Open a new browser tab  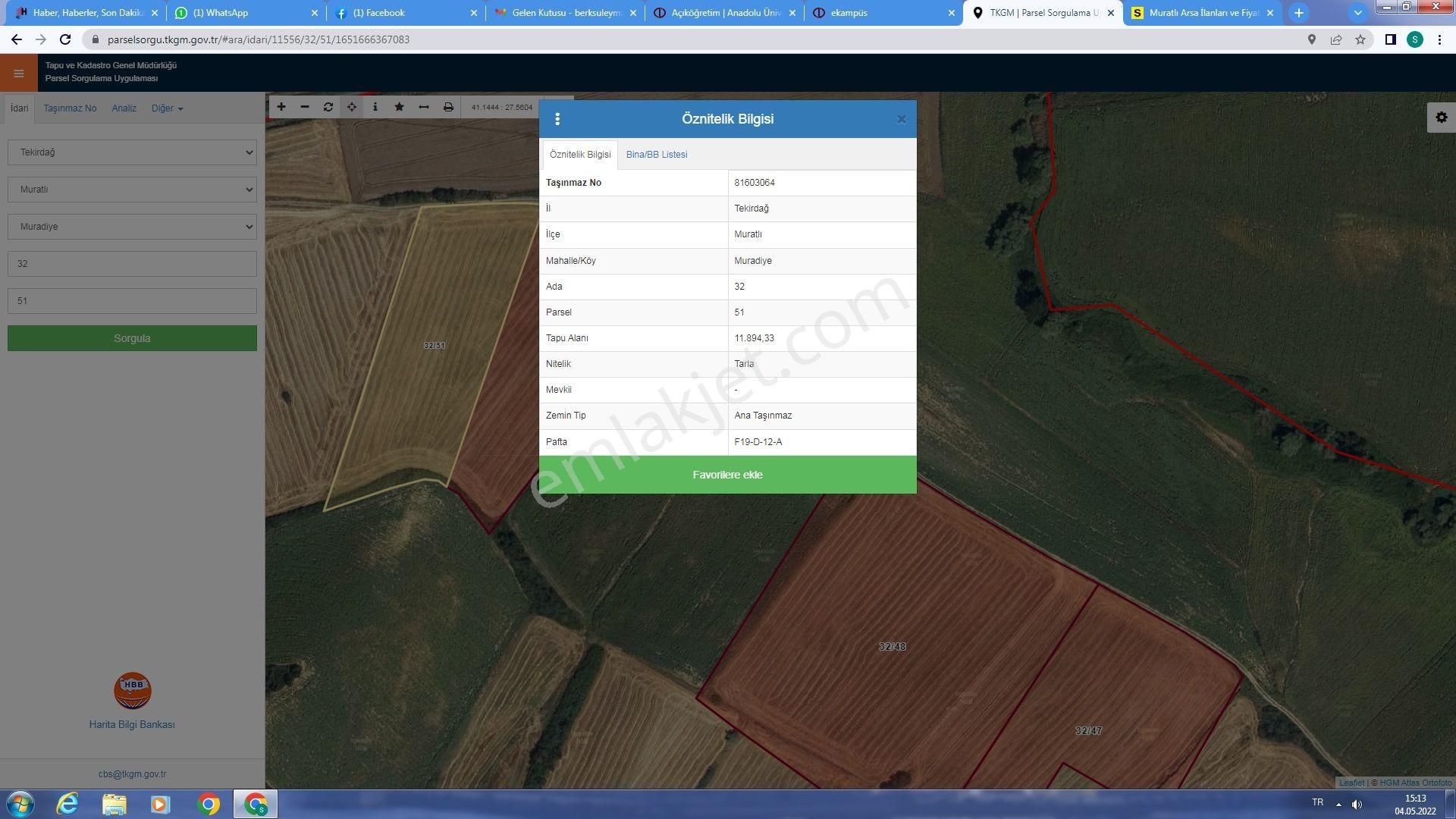tap(1299, 13)
